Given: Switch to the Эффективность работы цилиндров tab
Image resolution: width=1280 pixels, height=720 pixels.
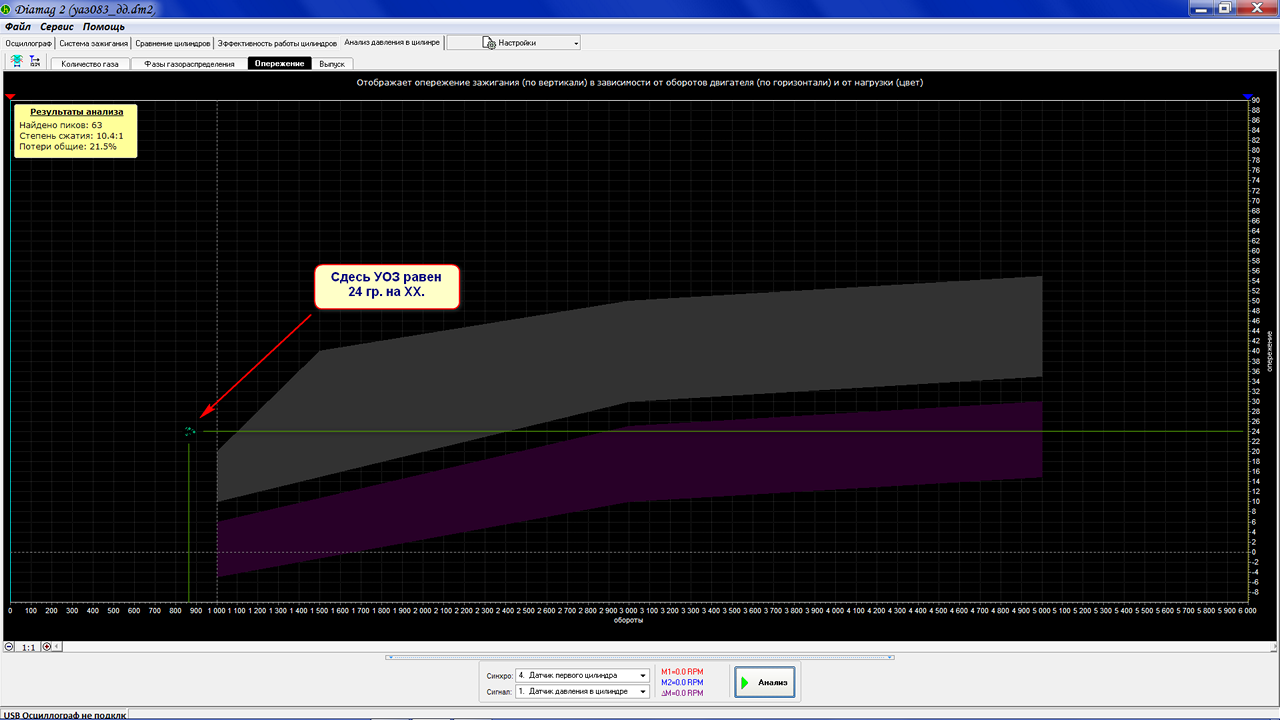Looking at the screenshot, I should (x=277, y=43).
